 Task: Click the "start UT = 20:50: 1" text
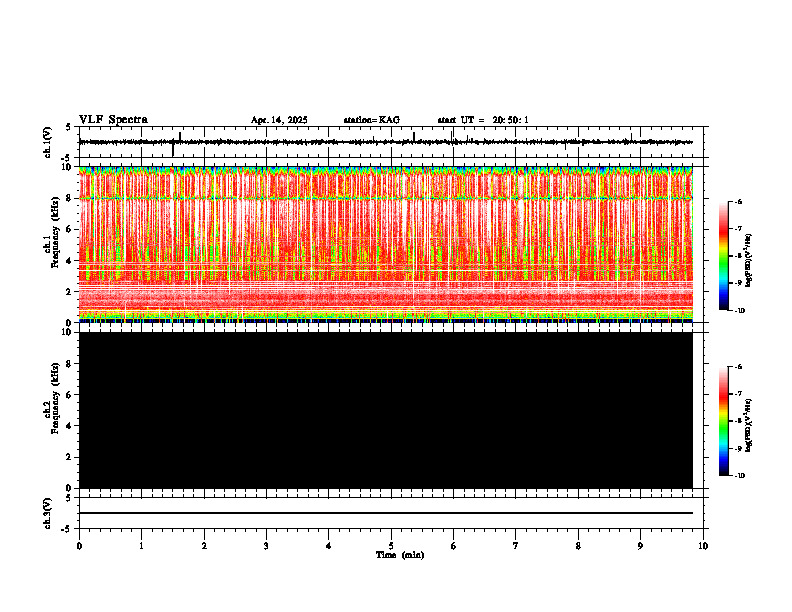coord(483,120)
